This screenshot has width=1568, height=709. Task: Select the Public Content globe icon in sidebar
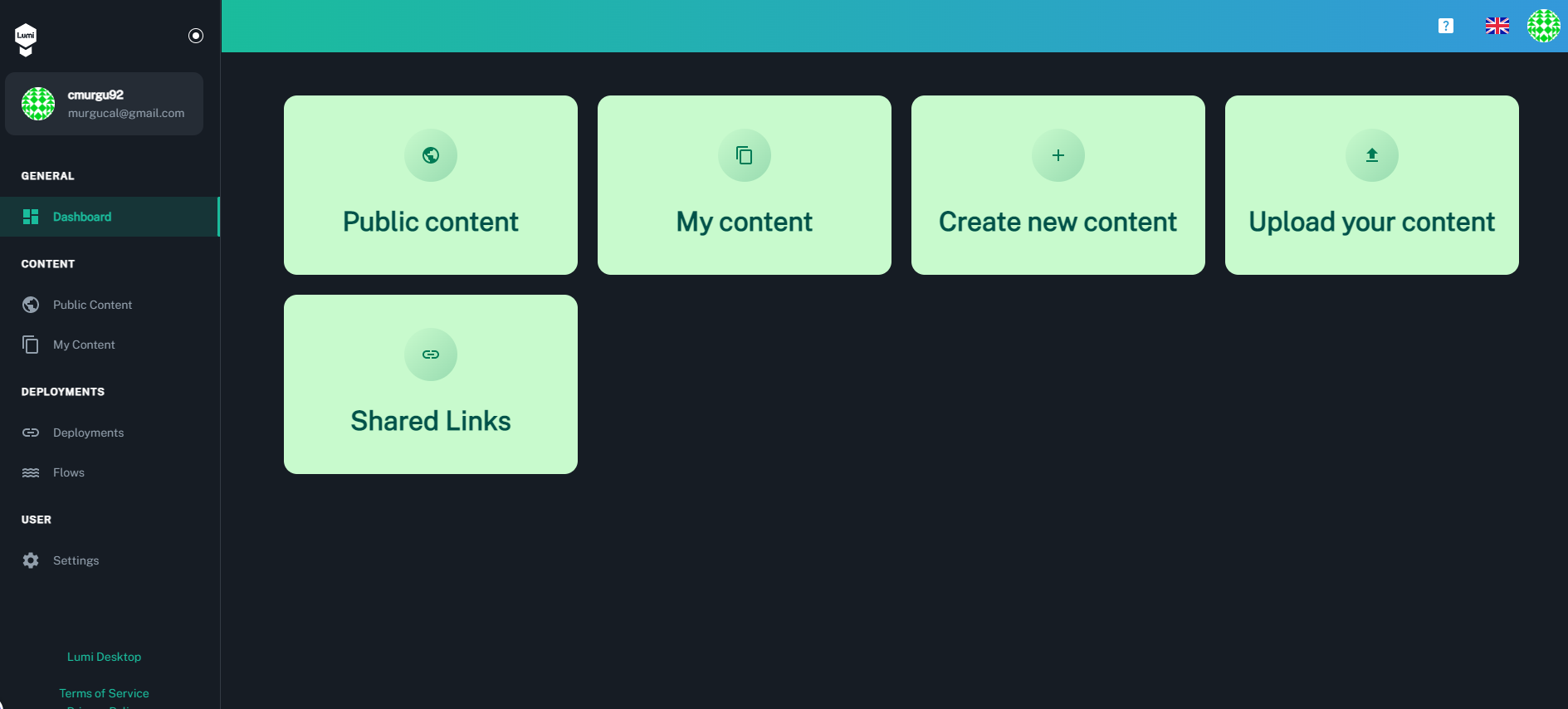pyautogui.click(x=31, y=305)
